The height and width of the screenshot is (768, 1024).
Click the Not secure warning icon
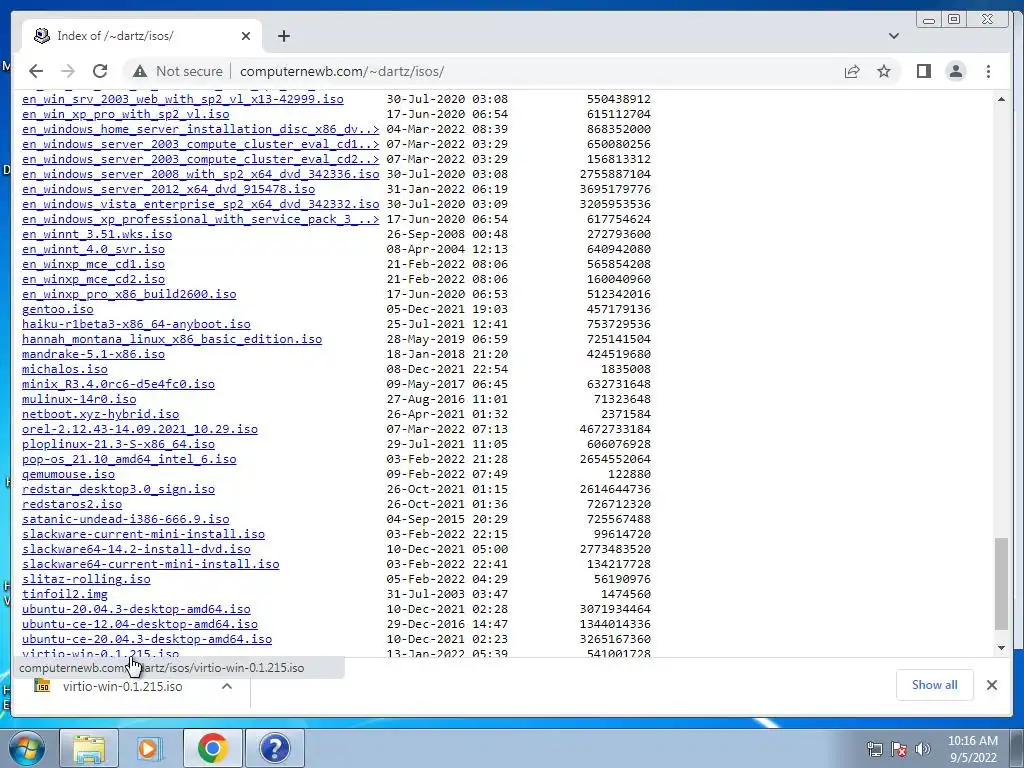(x=140, y=71)
